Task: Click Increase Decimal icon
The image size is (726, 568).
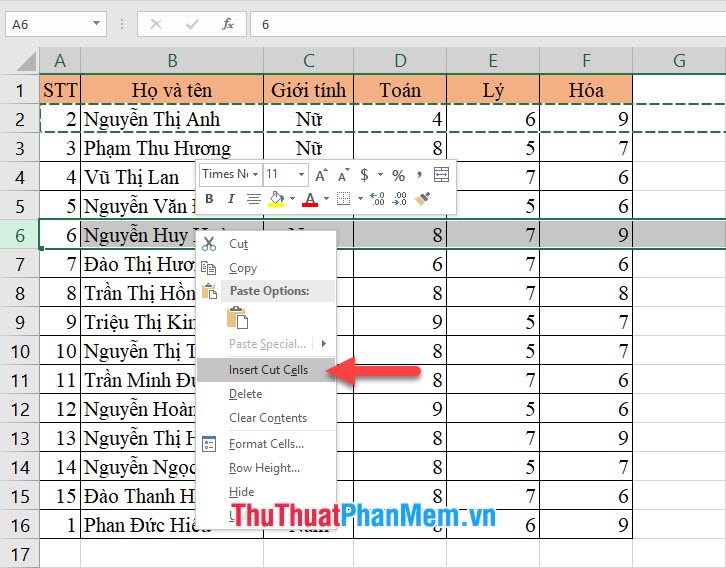Action: point(377,199)
